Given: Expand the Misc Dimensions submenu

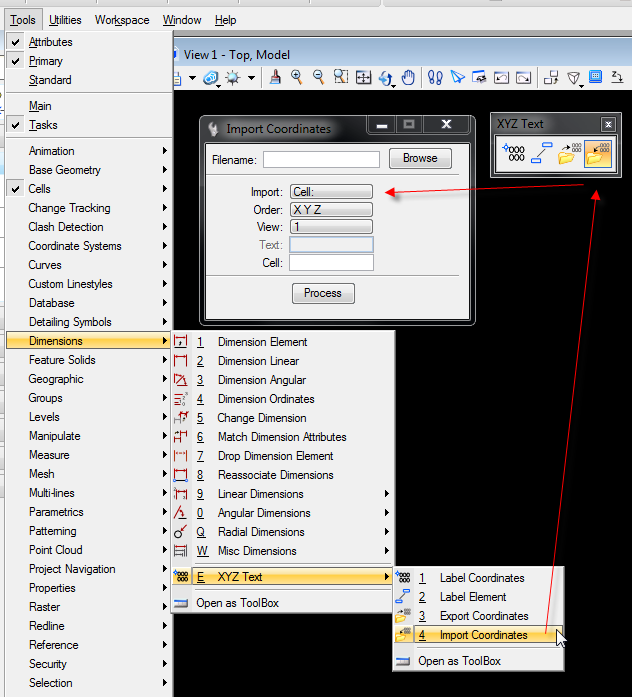Looking at the screenshot, I should (283, 551).
